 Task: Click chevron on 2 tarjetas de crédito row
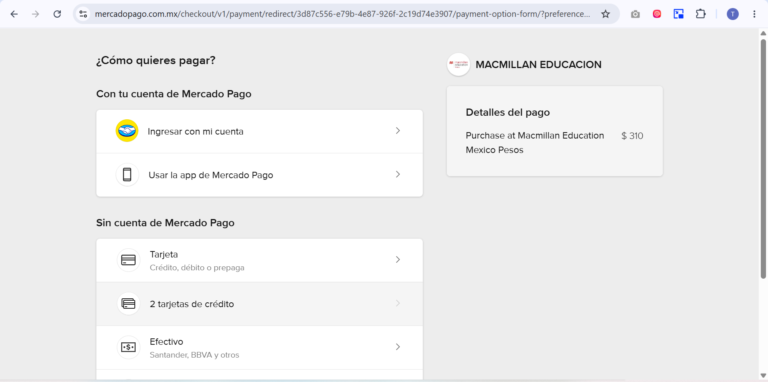point(398,304)
